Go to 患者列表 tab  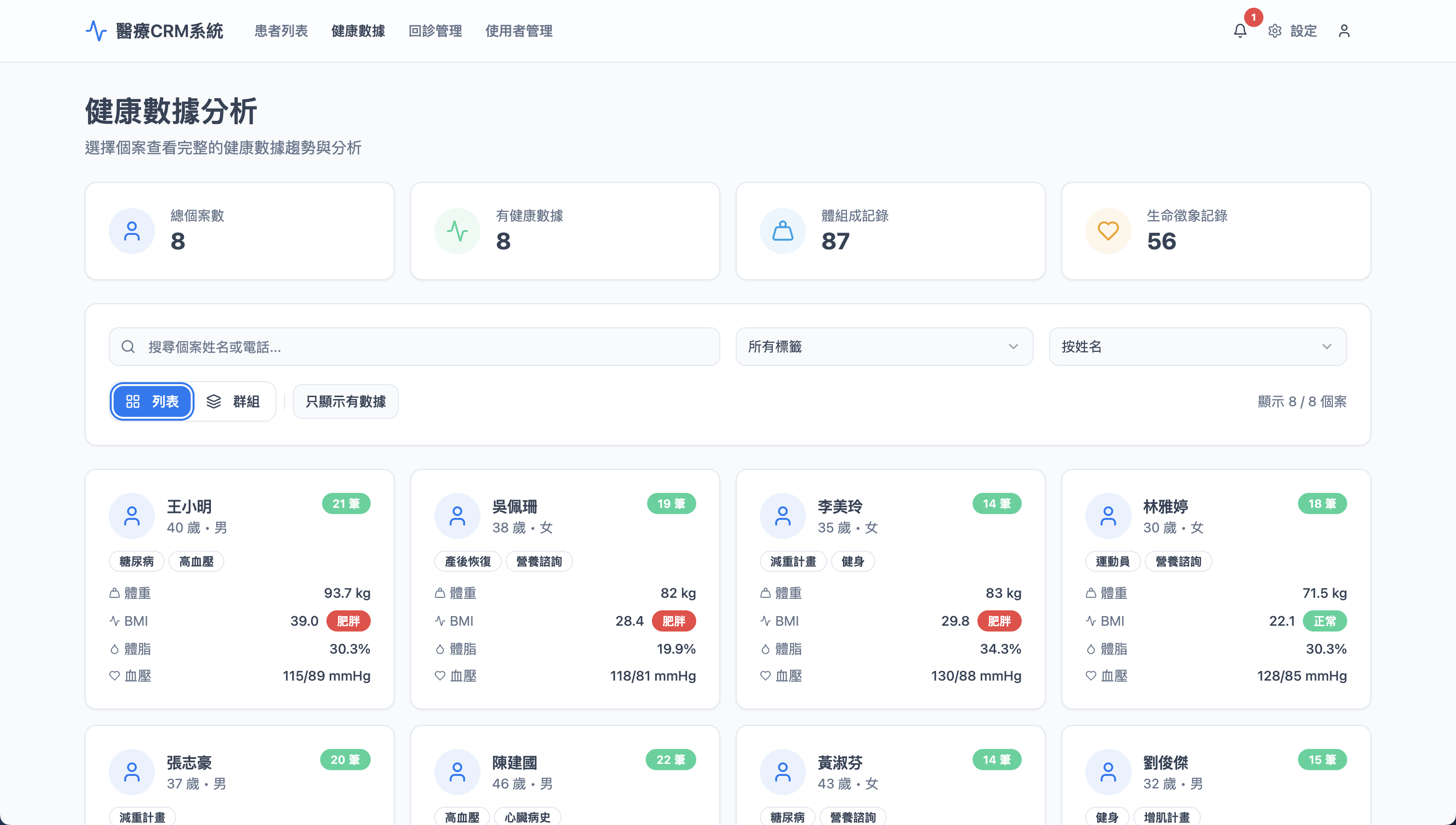281,31
